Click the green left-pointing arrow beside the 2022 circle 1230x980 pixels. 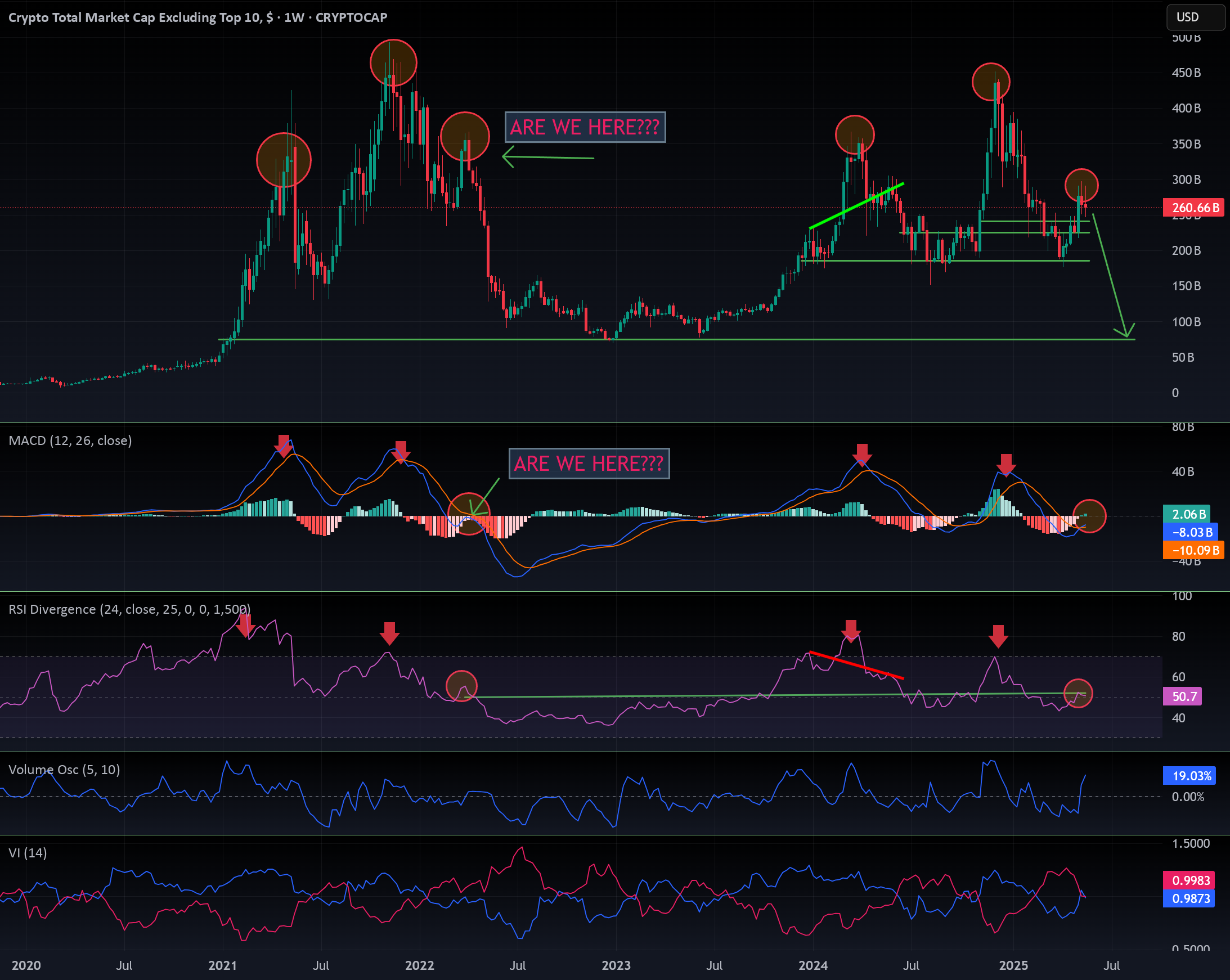tap(547, 156)
